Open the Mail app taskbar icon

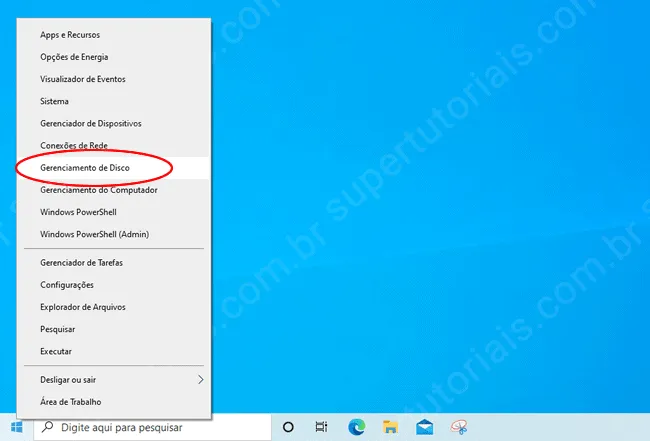(x=424, y=427)
